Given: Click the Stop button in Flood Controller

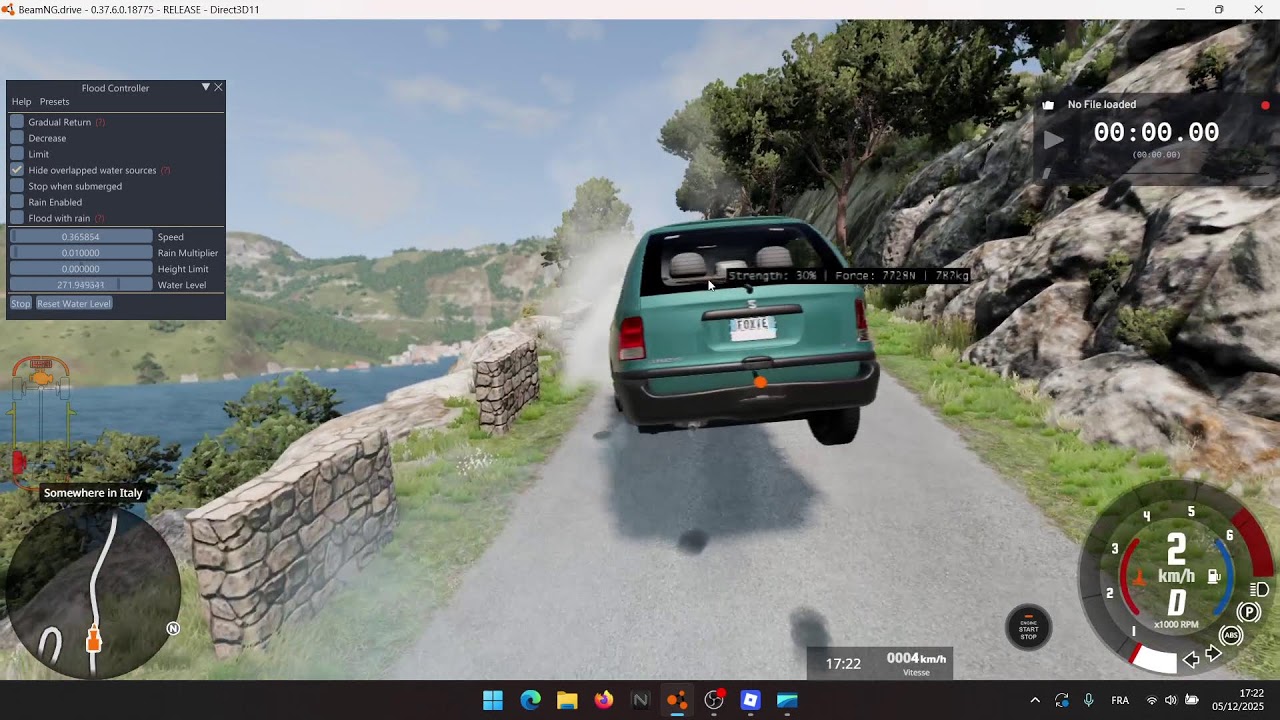Looking at the screenshot, I should point(21,303).
